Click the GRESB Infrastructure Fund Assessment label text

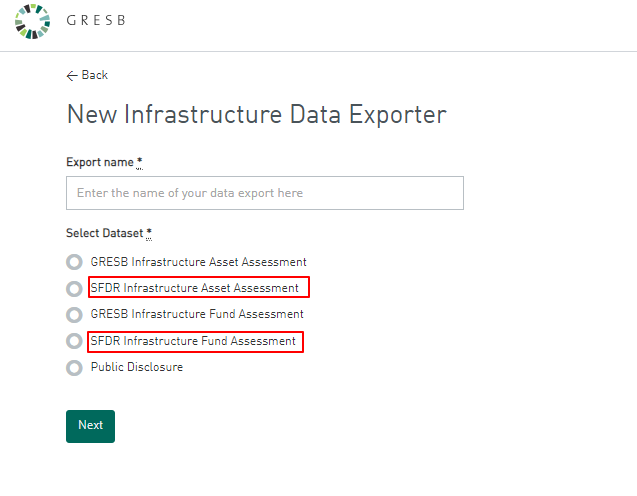point(197,314)
